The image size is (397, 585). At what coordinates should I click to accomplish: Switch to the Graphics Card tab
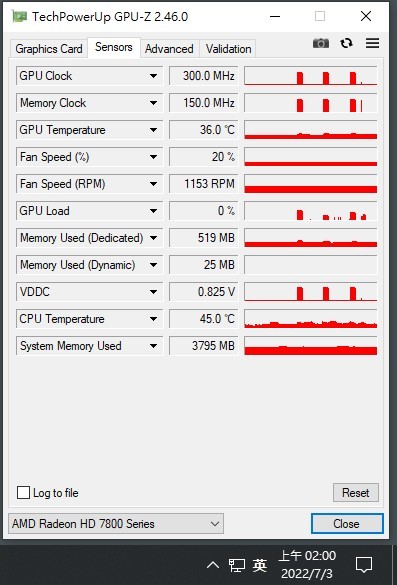49,49
